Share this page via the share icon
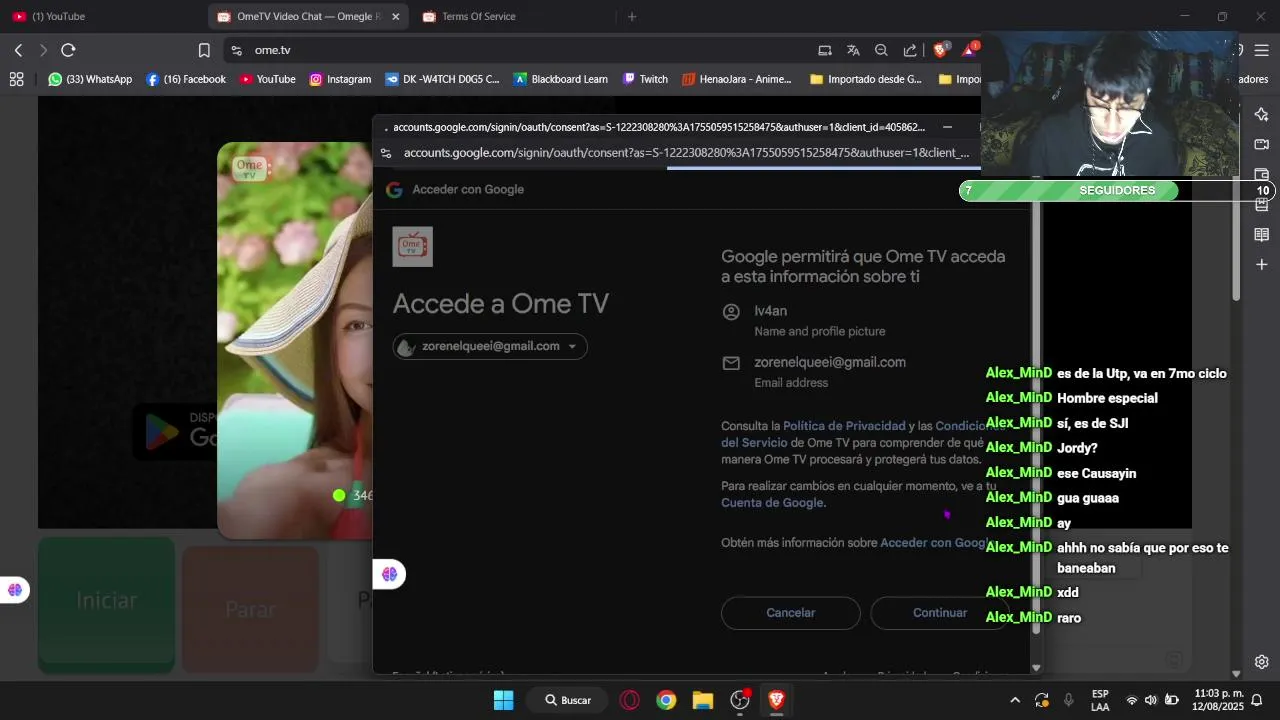Screen dimensions: 1280x720 click(910, 50)
